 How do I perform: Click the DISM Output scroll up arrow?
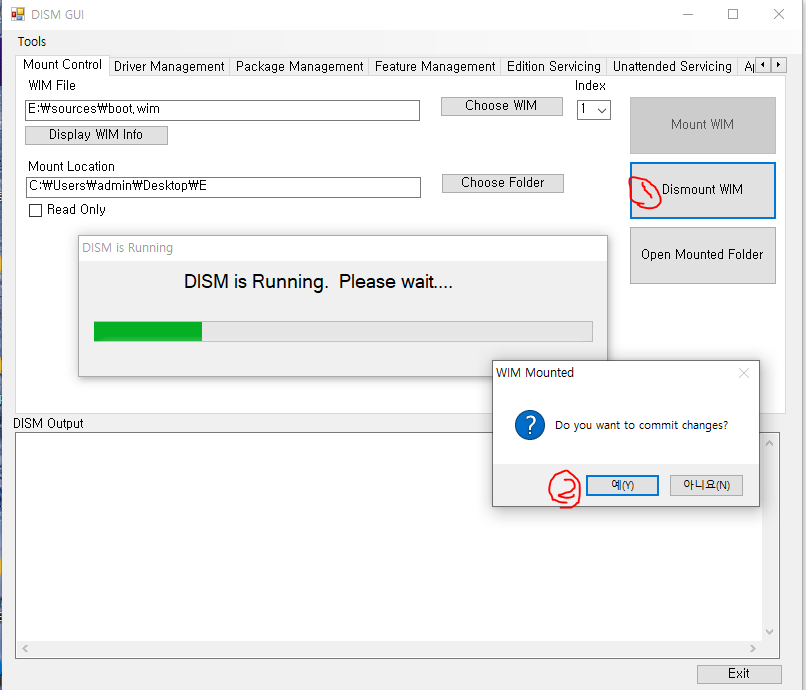pyautogui.click(x=770, y=443)
